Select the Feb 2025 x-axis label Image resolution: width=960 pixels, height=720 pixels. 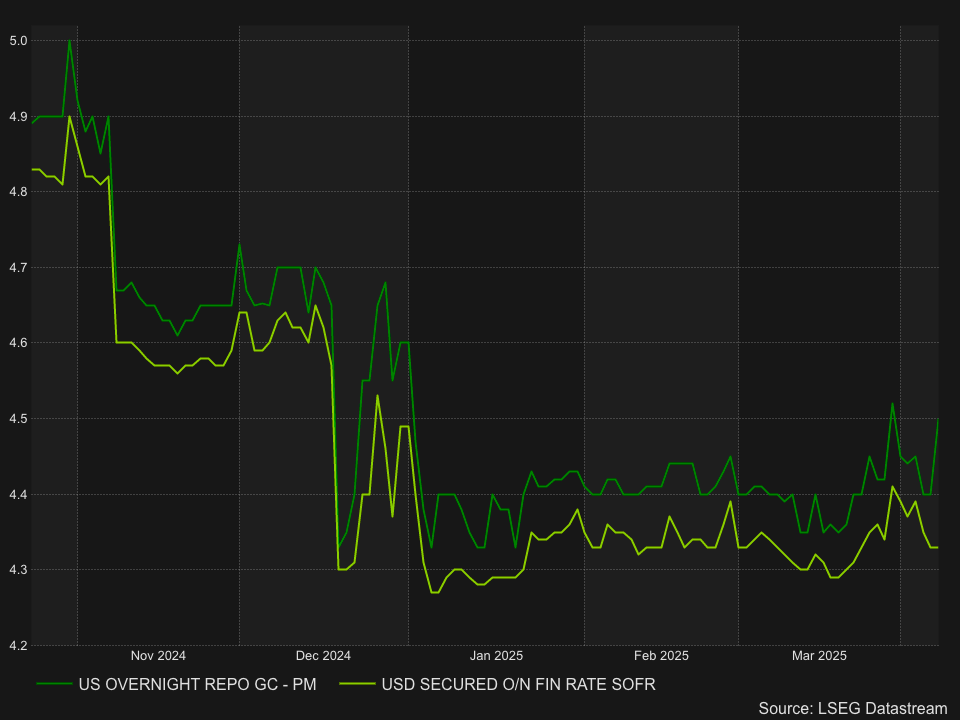661,656
